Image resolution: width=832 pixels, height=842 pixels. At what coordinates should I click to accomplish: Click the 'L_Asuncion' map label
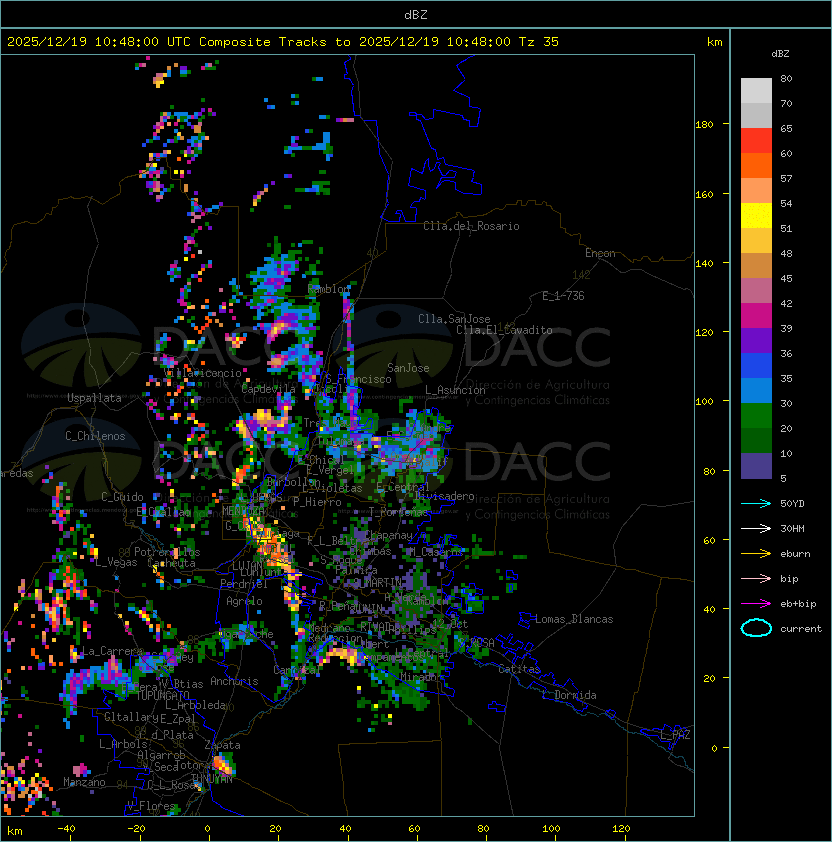(x=455, y=390)
